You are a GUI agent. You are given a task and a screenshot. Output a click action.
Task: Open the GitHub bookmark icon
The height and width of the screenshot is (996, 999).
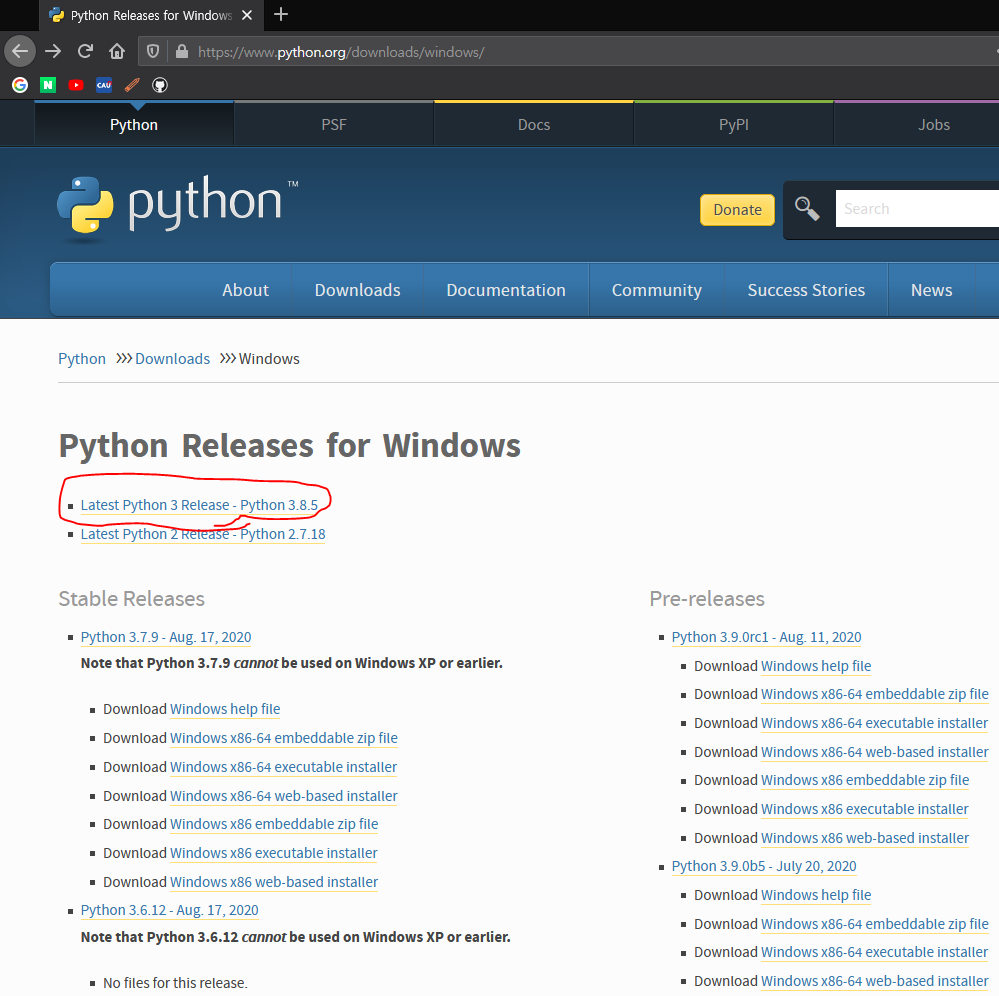coord(160,85)
